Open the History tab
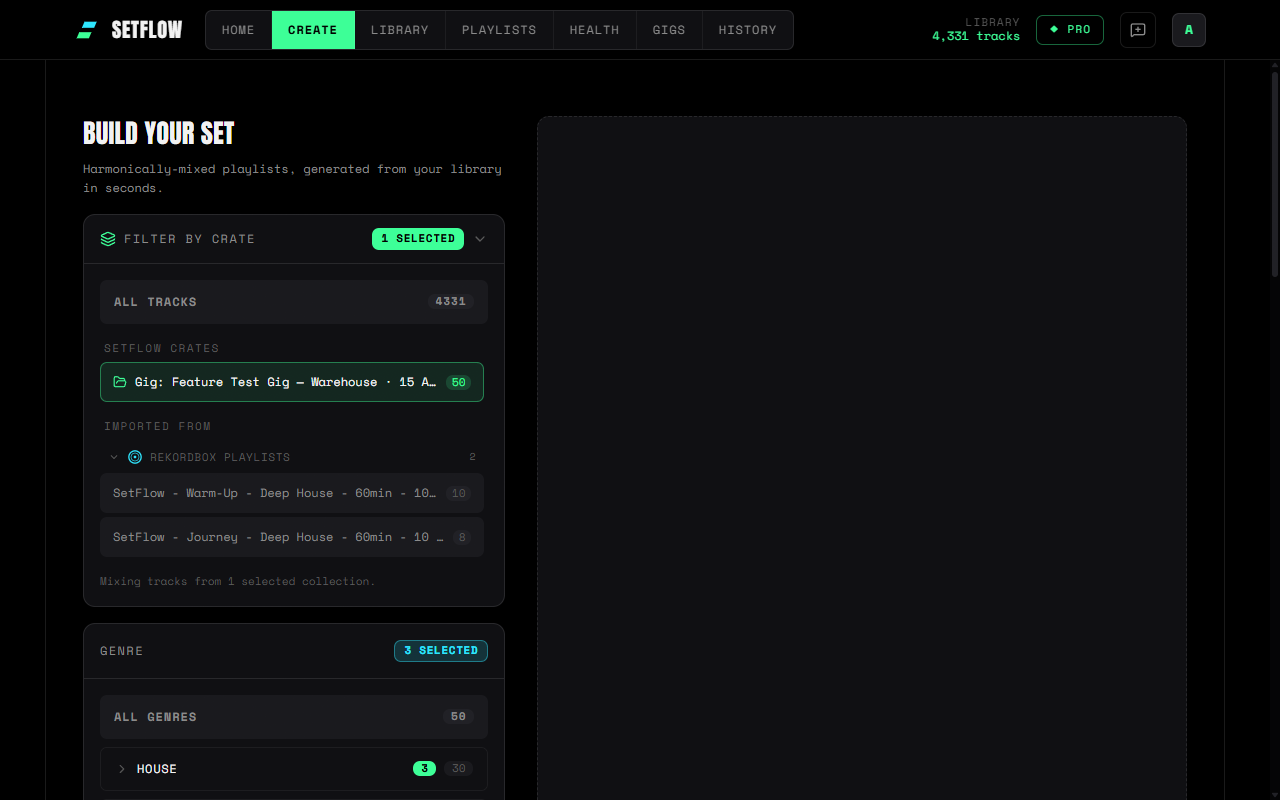 tap(748, 30)
